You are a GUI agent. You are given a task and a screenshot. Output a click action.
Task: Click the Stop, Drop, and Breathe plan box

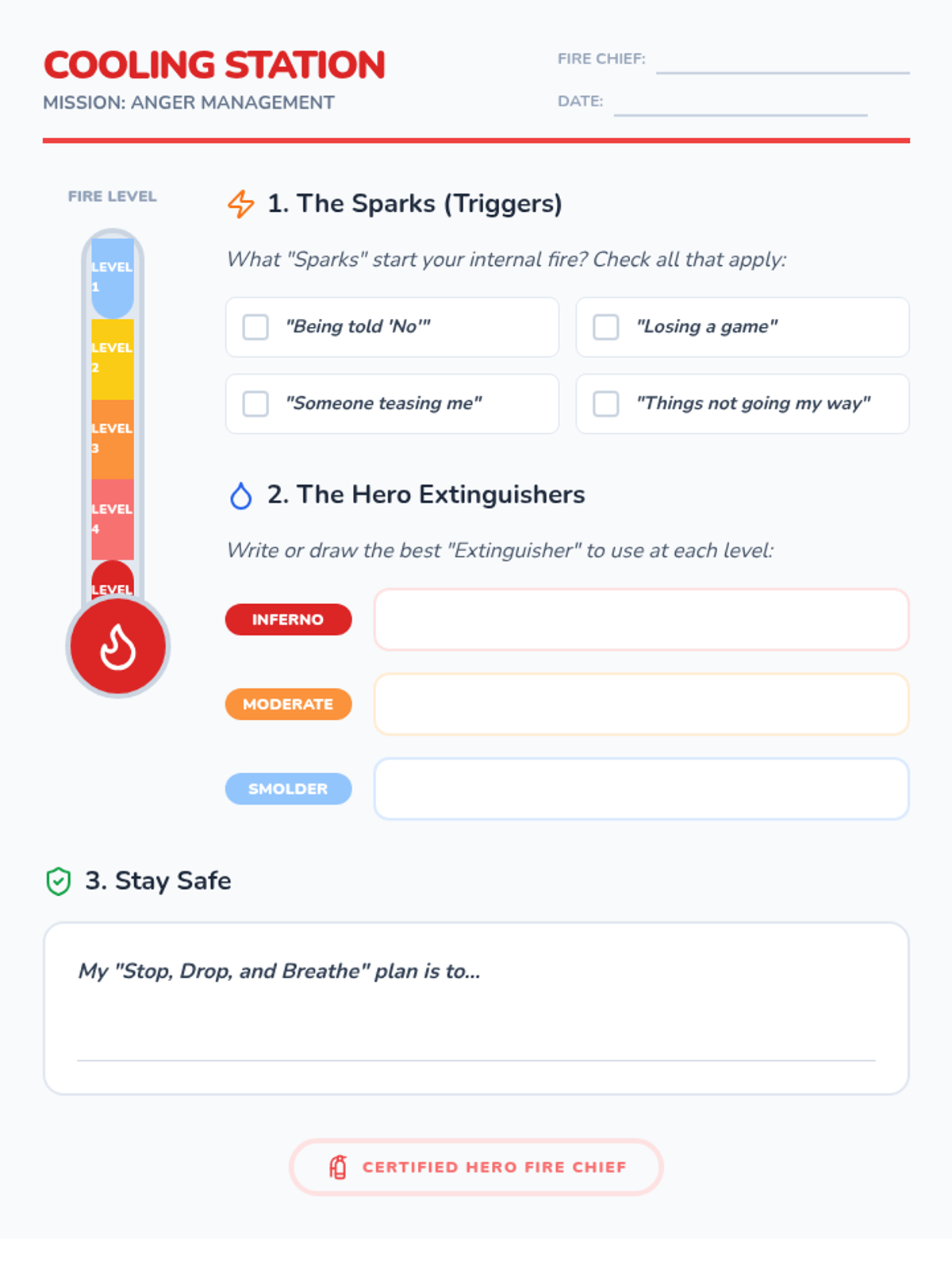[x=476, y=1008]
